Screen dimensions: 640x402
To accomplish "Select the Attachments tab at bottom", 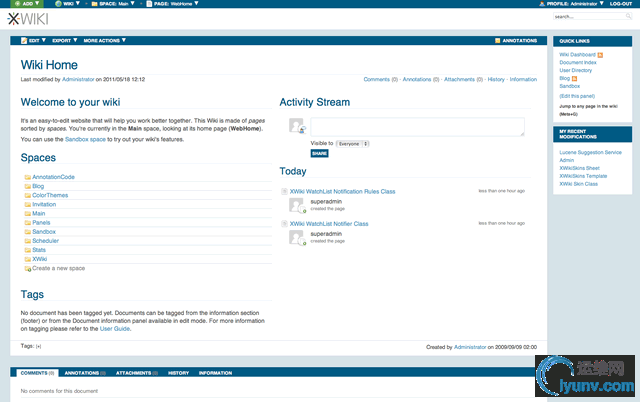I will pos(136,373).
